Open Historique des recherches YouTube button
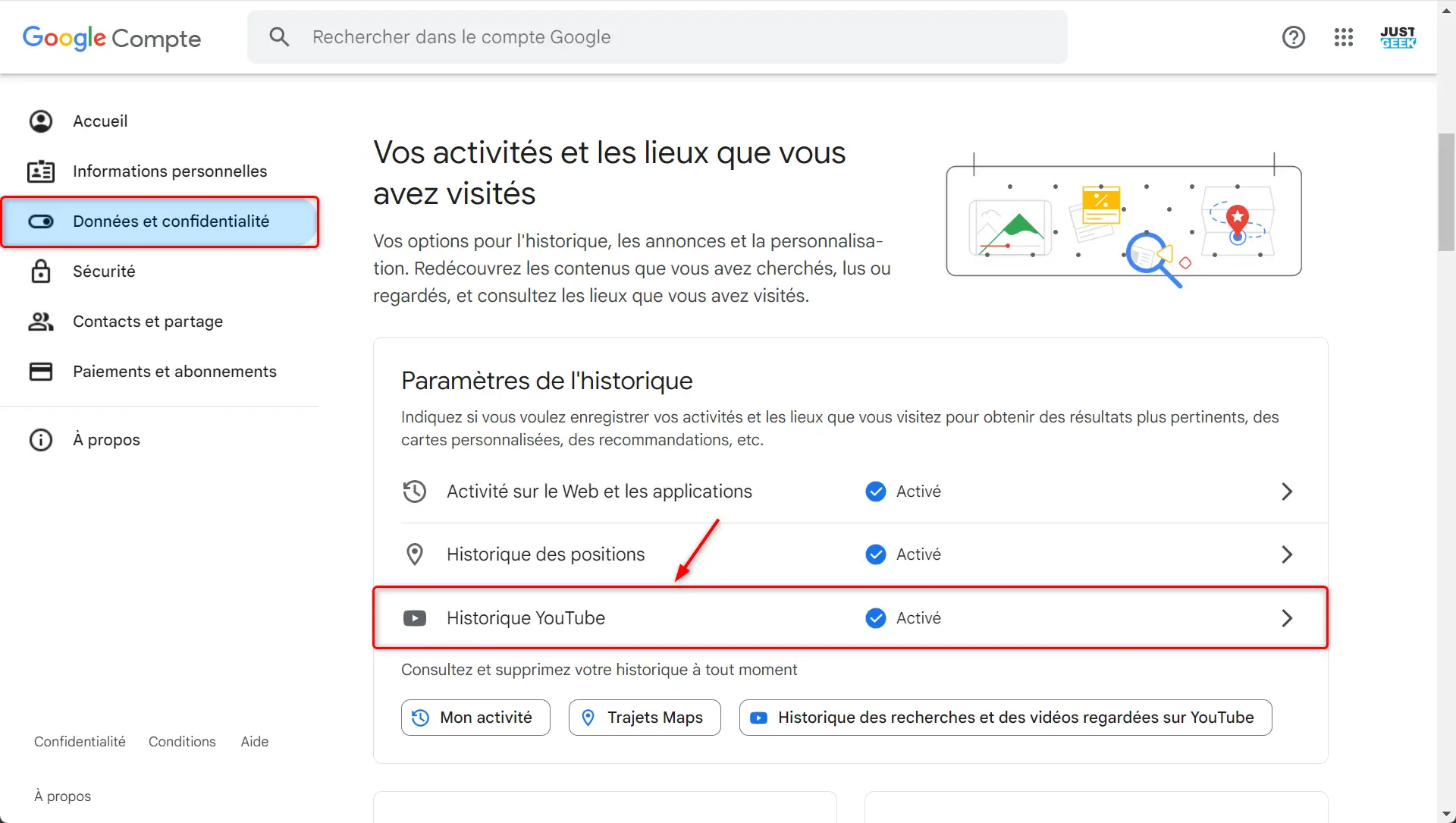Image resolution: width=1456 pixels, height=823 pixels. (1006, 718)
